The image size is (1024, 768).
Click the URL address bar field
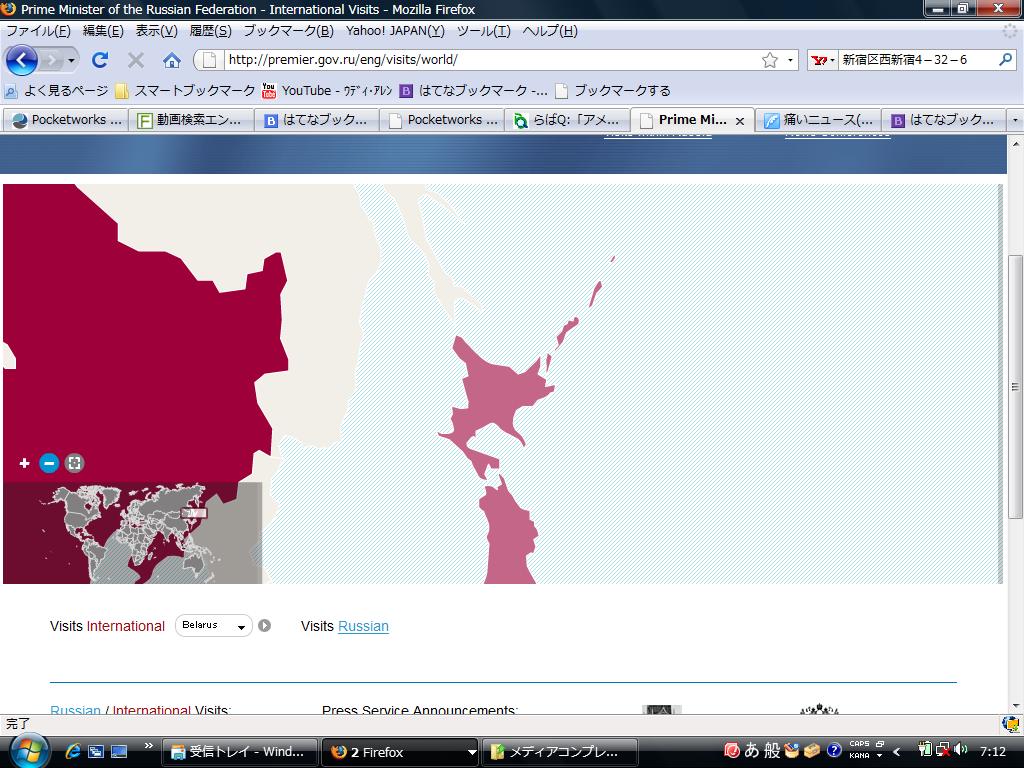[x=490, y=60]
